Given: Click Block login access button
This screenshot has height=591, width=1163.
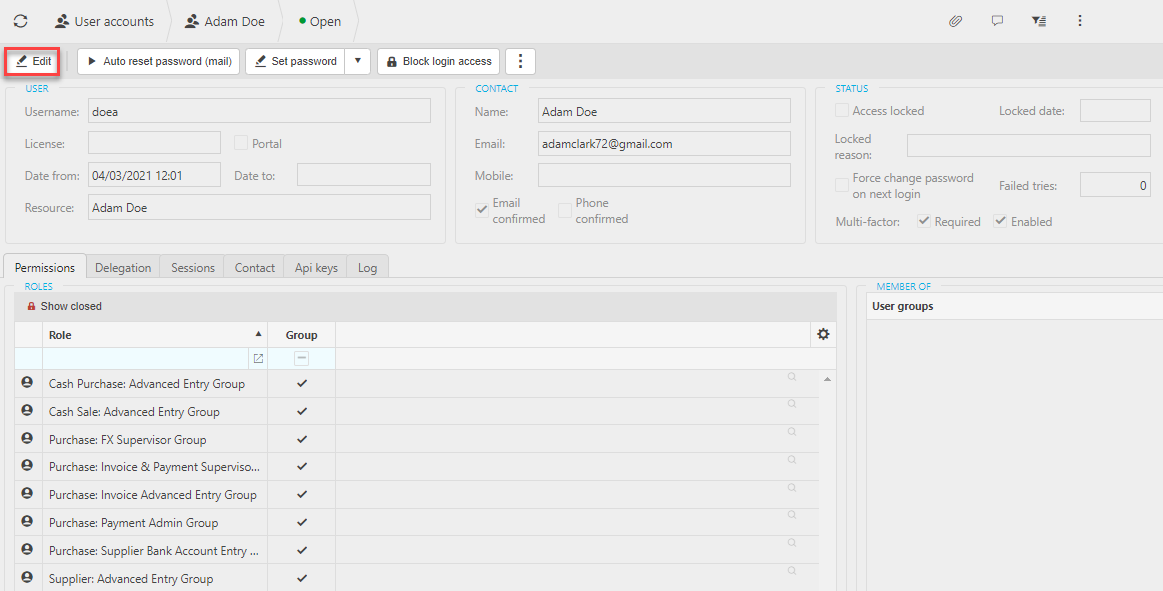Looking at the screenshot, I should coord(438,62).
